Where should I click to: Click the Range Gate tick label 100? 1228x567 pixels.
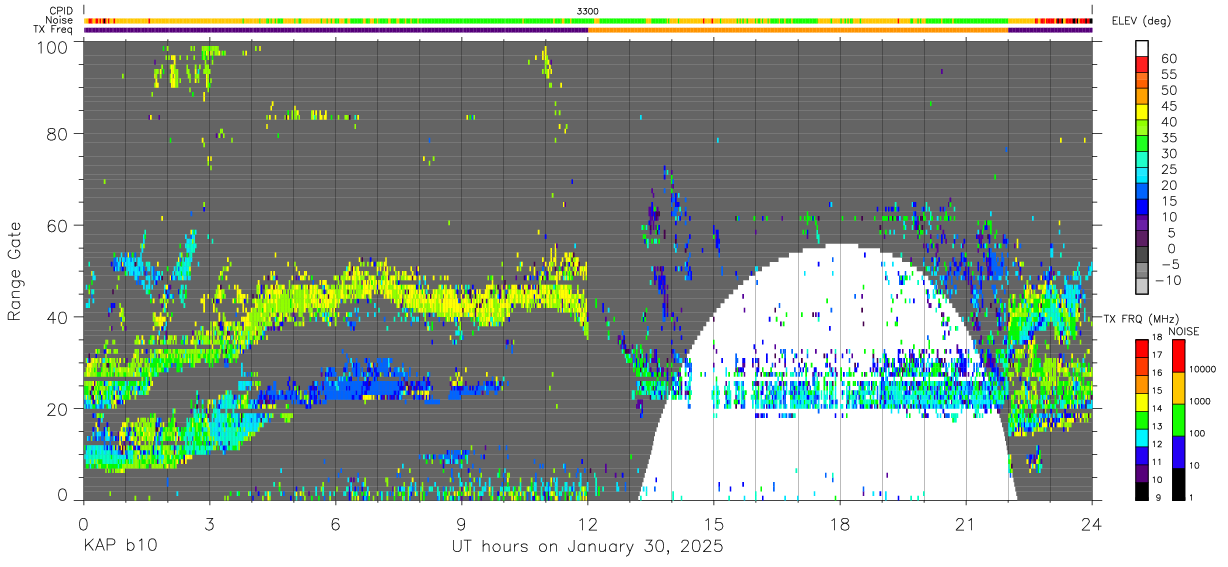click(54, 46)
